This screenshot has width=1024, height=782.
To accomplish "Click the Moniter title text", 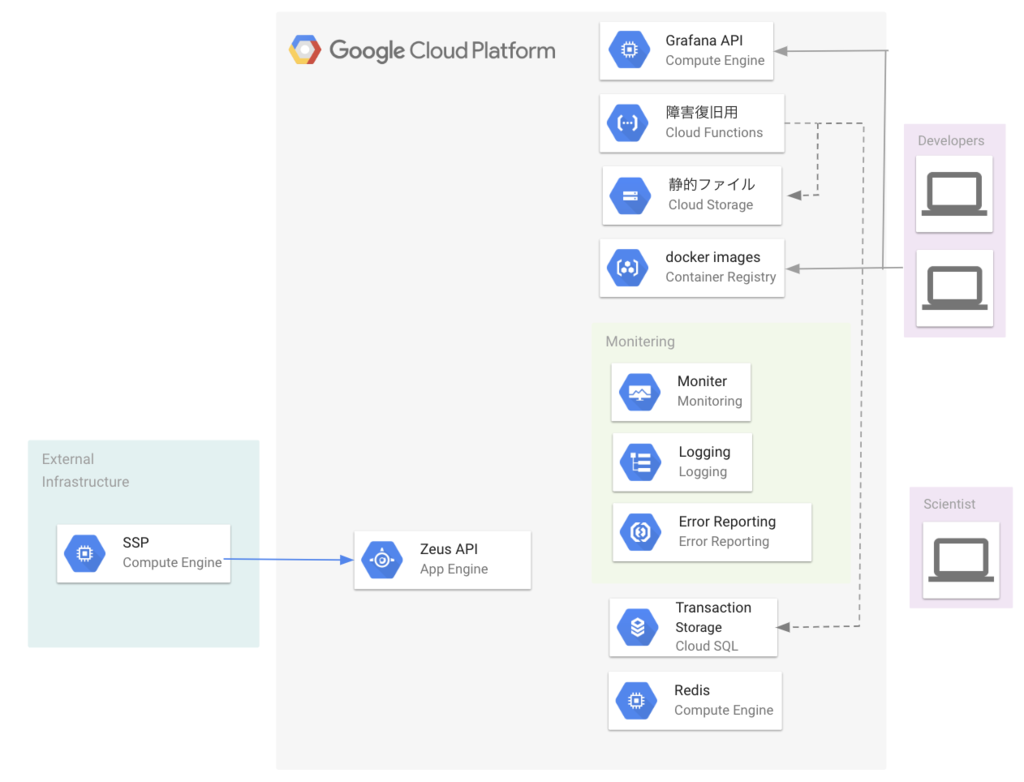I will 701,382.
